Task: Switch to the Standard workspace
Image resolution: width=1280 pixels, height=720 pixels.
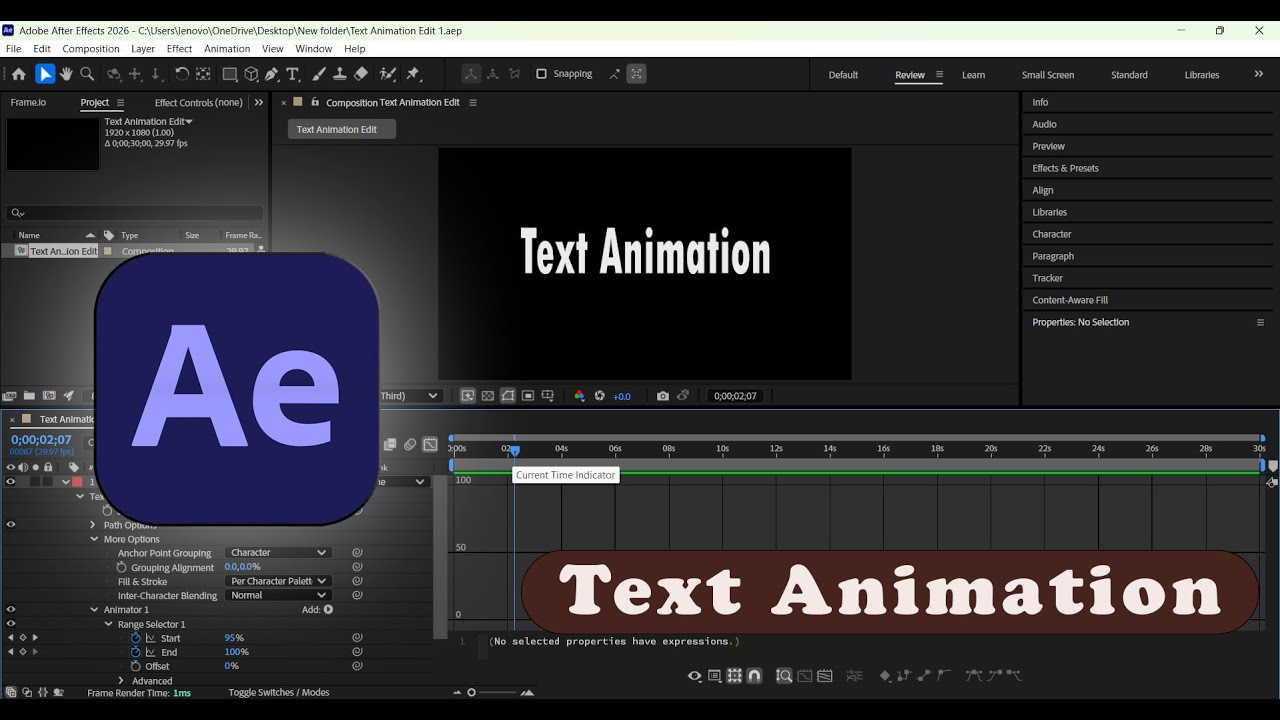Action: tap(1129, 75)
